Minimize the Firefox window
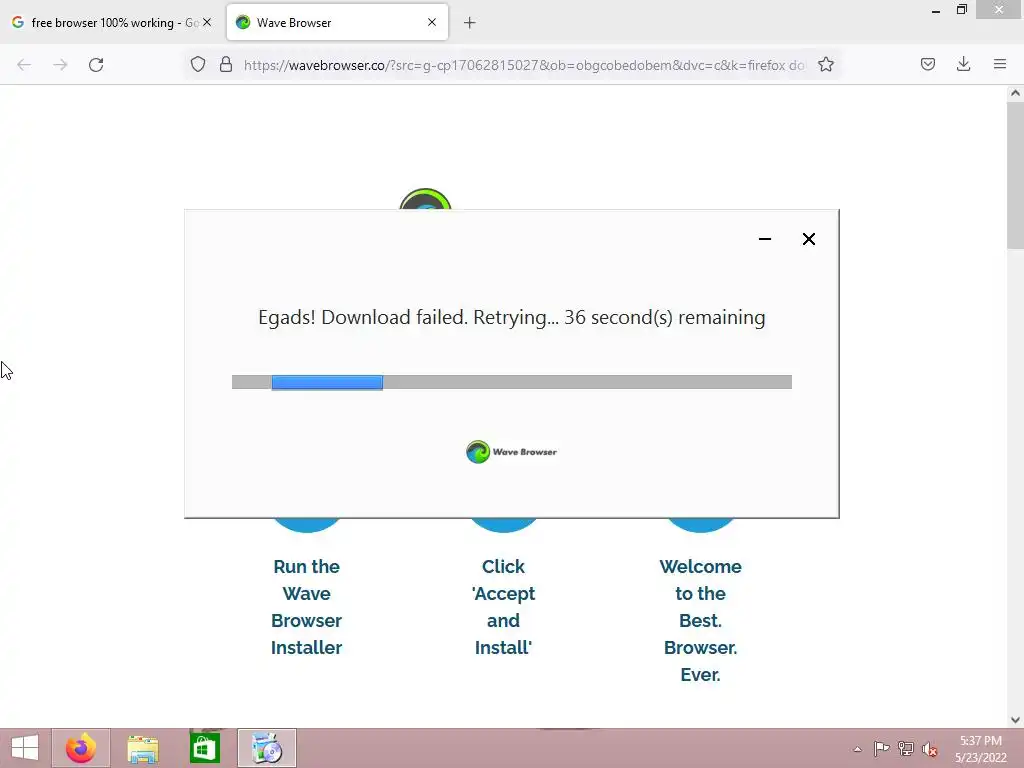The height and width of the screenshot is (768, 1024). (936, 10)
